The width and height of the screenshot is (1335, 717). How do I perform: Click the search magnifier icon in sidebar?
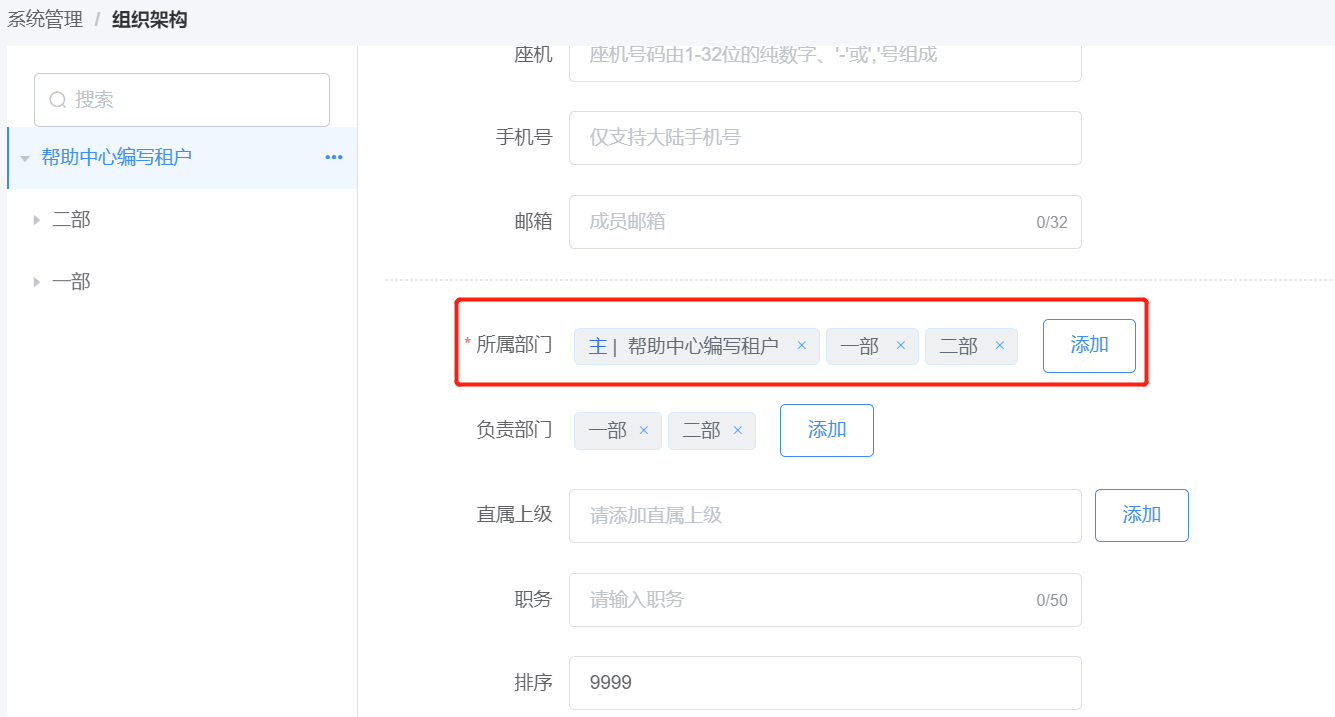tap(58, 100)
